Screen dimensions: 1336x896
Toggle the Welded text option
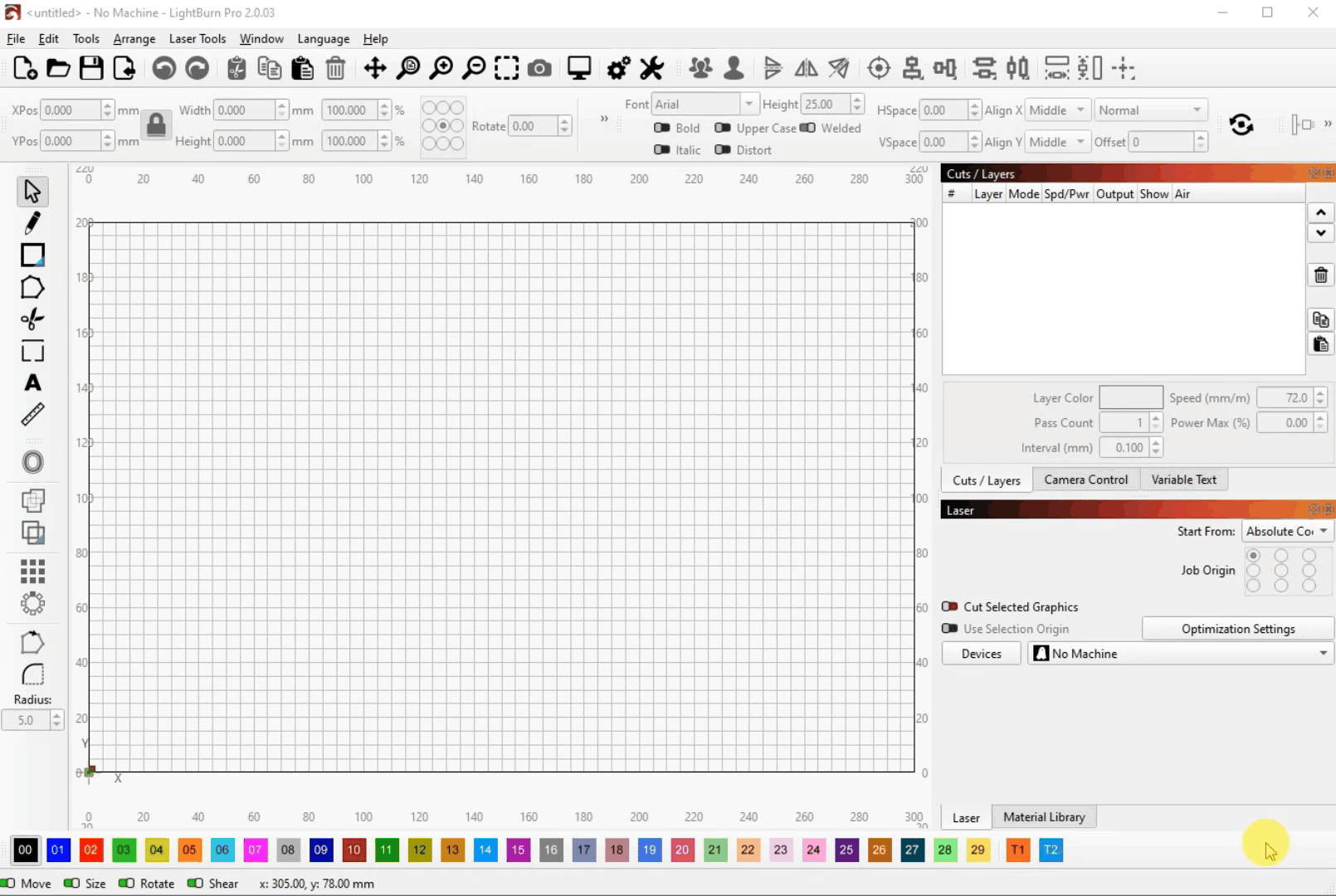point(807,128)
